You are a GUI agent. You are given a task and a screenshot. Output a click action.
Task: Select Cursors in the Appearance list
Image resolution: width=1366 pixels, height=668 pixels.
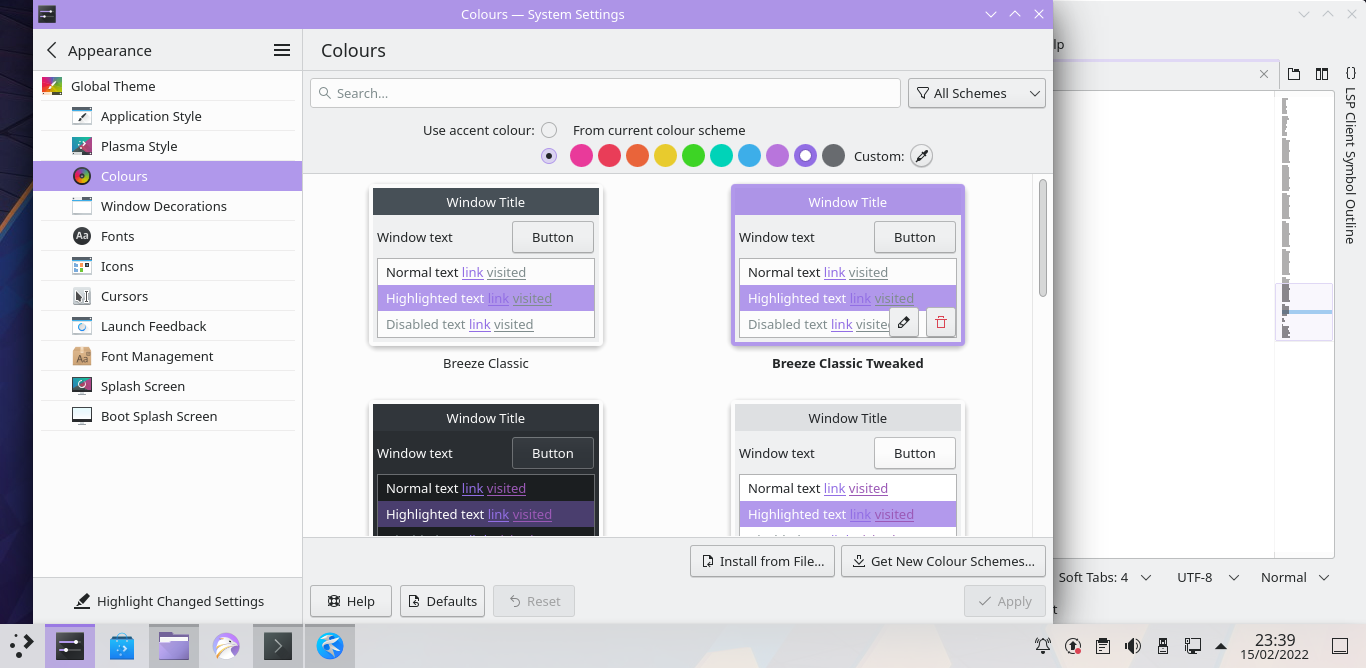click(124, 296)
